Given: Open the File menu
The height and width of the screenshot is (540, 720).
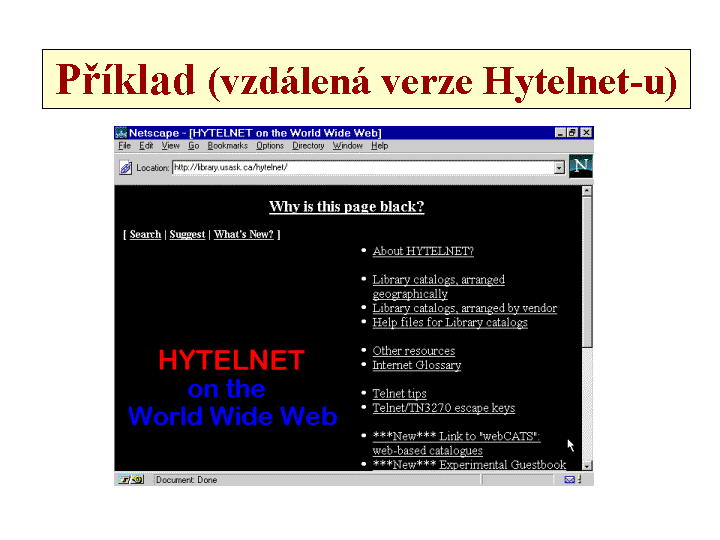Looking at the screenshot, I should (124, 146).
